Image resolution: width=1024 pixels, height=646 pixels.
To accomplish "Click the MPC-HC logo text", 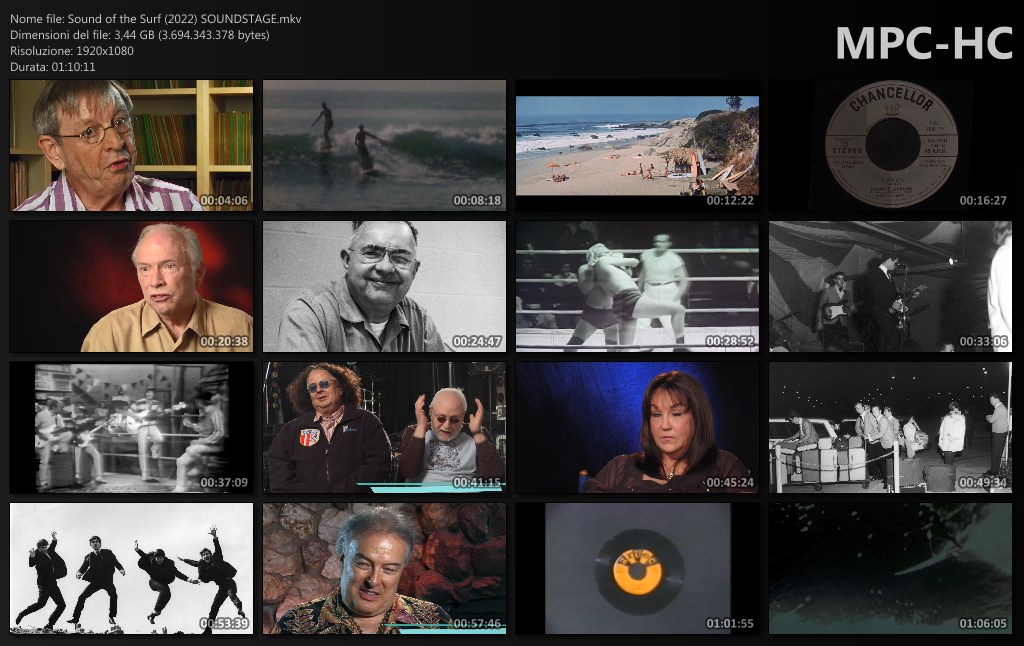I will coord(923,43).
